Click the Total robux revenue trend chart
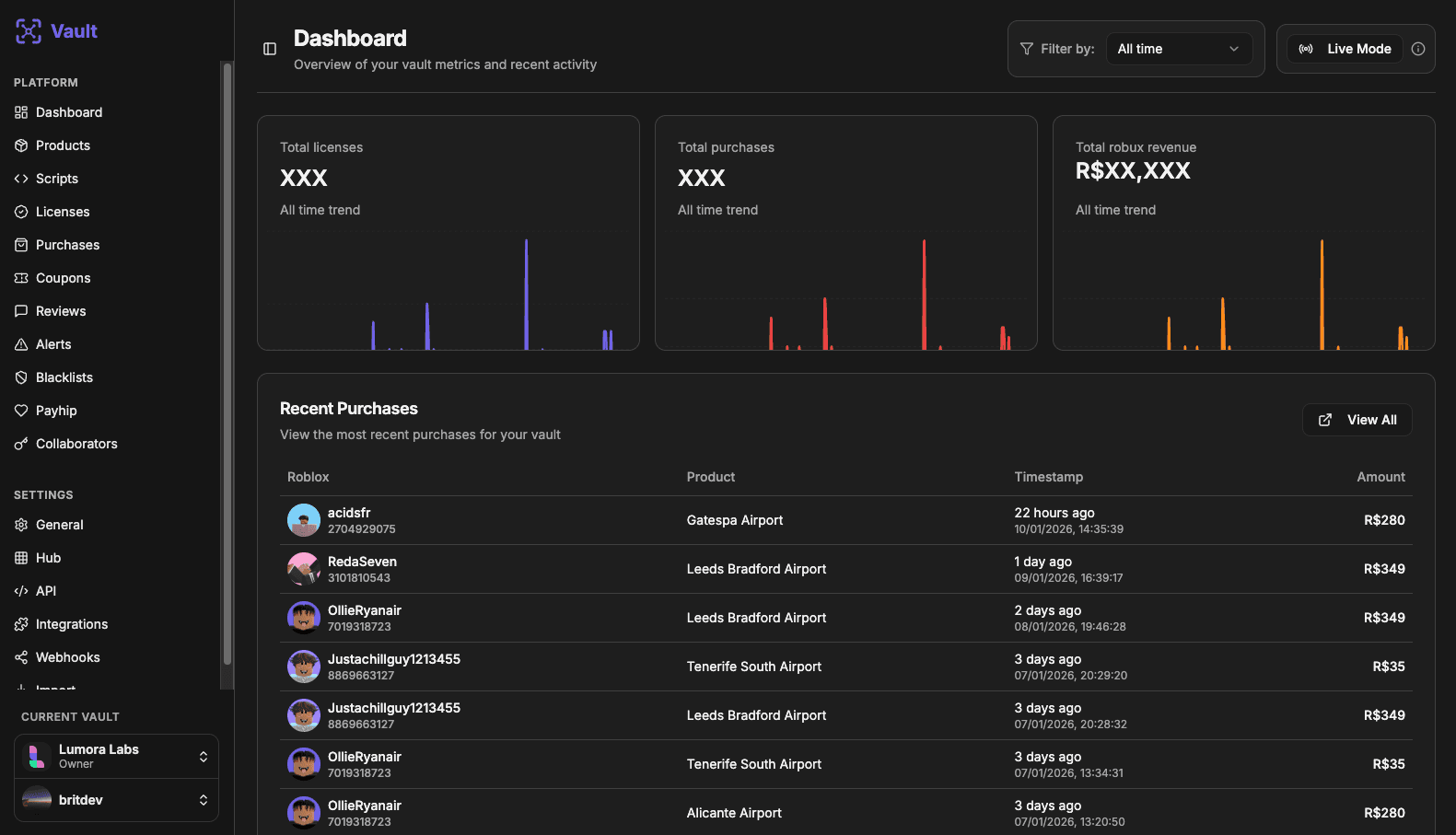 [x=1243, y=290]
